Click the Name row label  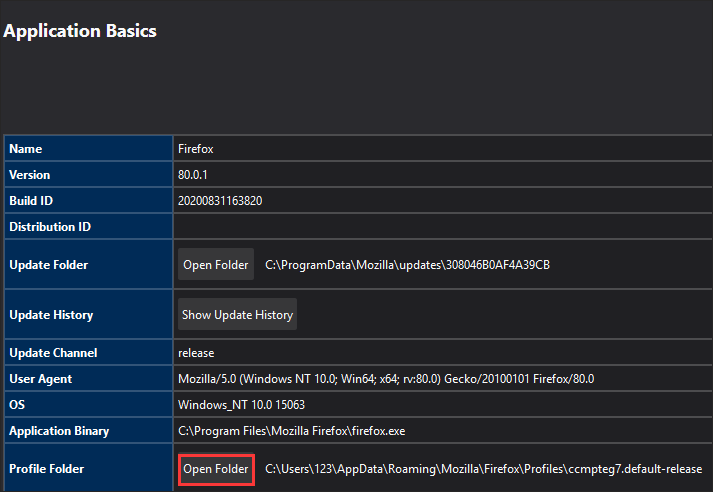tap(26, 149)
